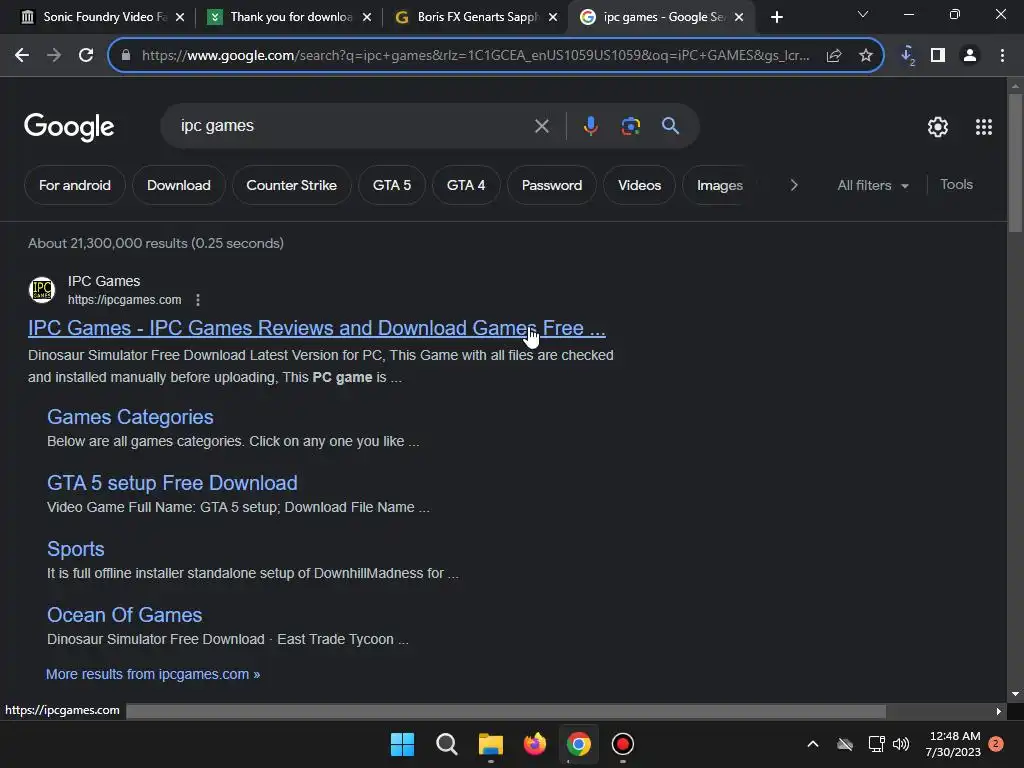Click the scrollbar down arrow
Image resolution: width=1024 pixels, height=768 pixels.
[x=1015, y=694]
